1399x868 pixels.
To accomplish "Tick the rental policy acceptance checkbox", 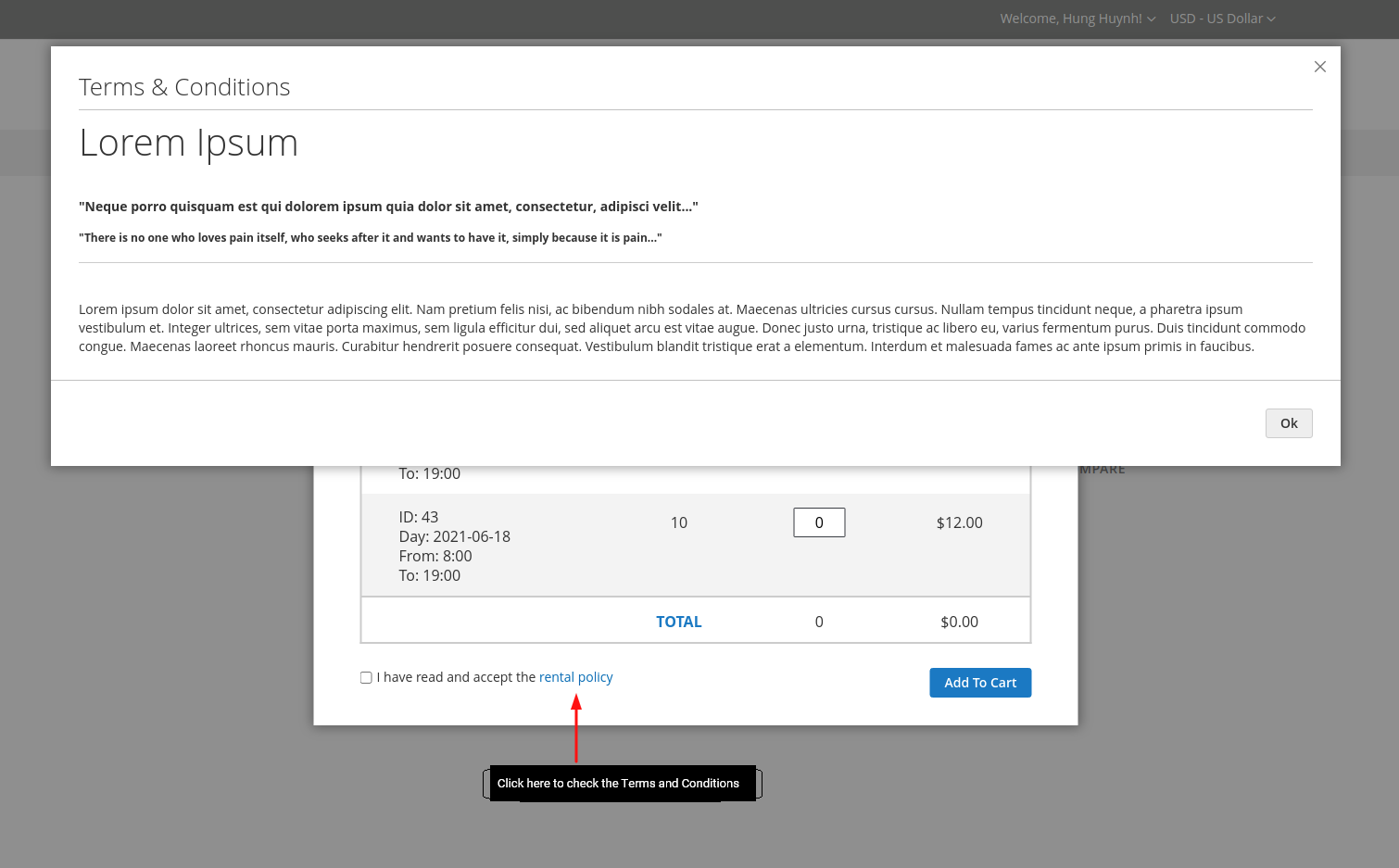I will point(366,678).
